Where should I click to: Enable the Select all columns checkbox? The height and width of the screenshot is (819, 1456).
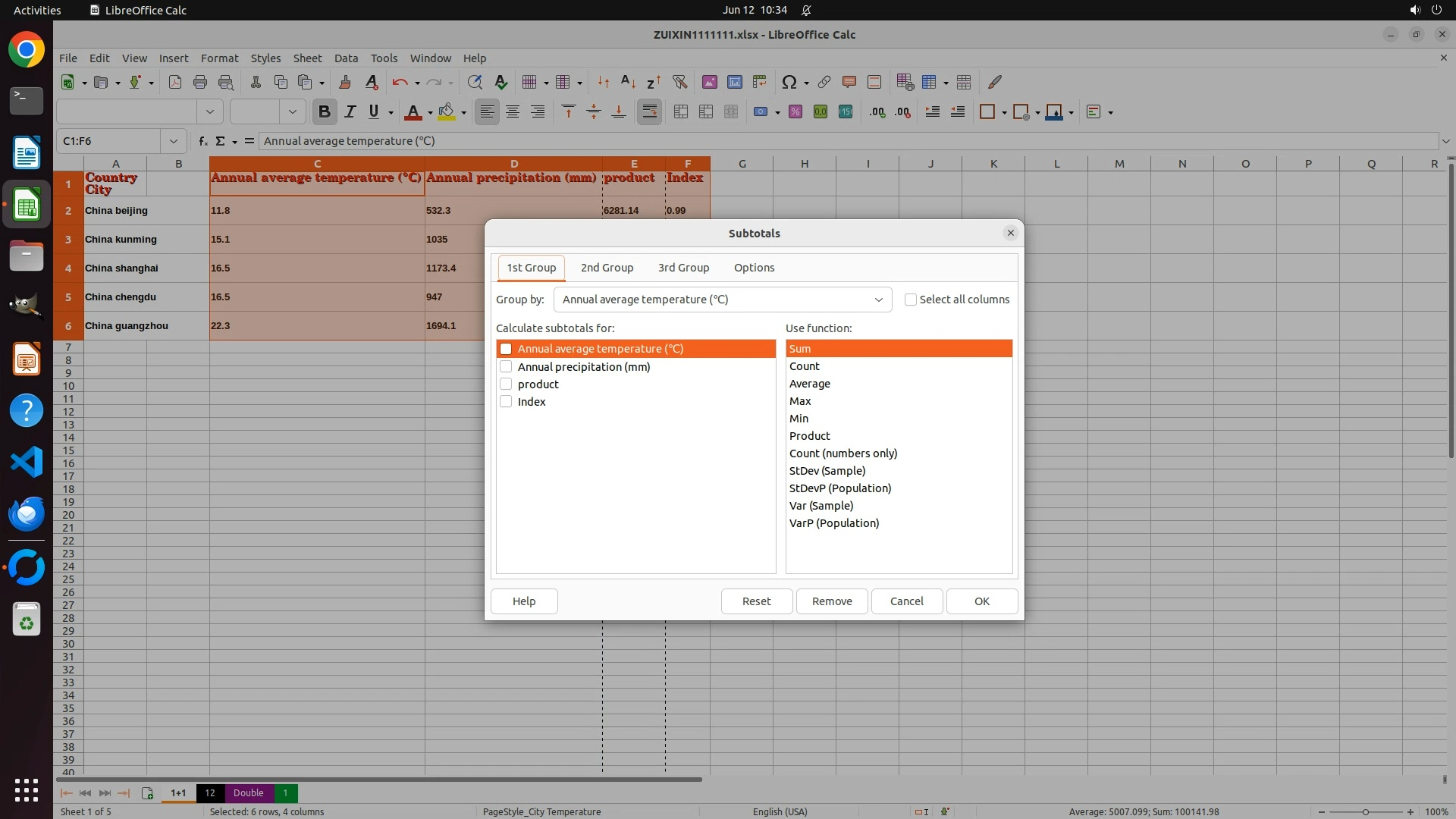click(911, 300)
